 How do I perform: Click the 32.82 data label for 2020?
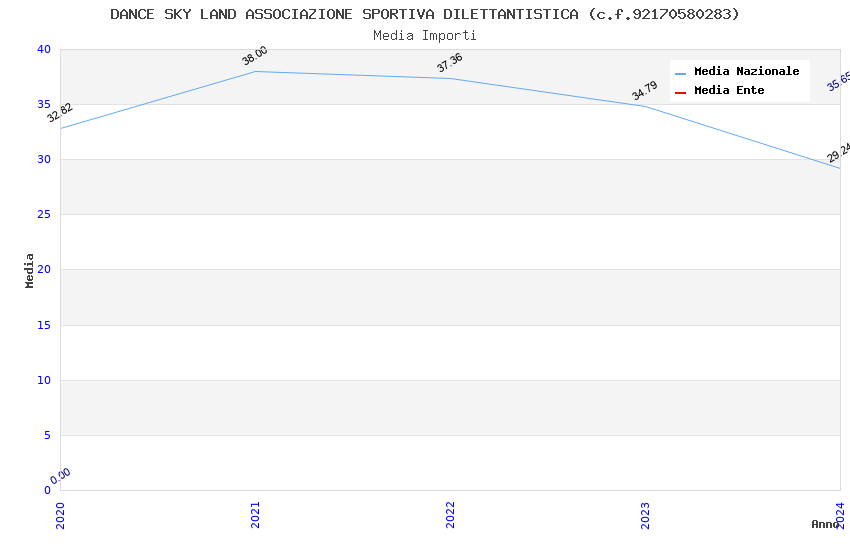[x=60, y=113]
